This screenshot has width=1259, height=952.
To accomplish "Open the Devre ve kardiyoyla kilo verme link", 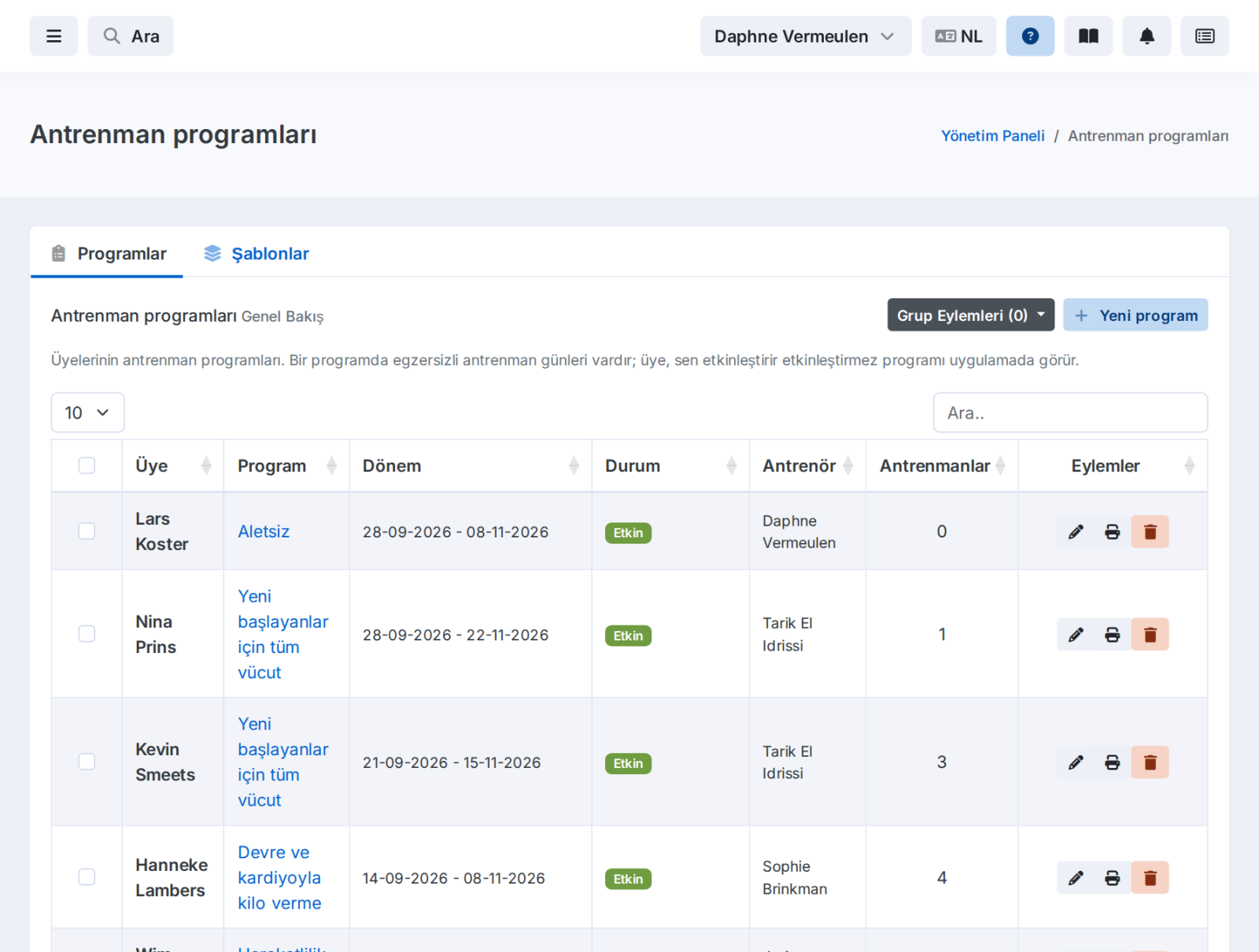I will [279, 878].
